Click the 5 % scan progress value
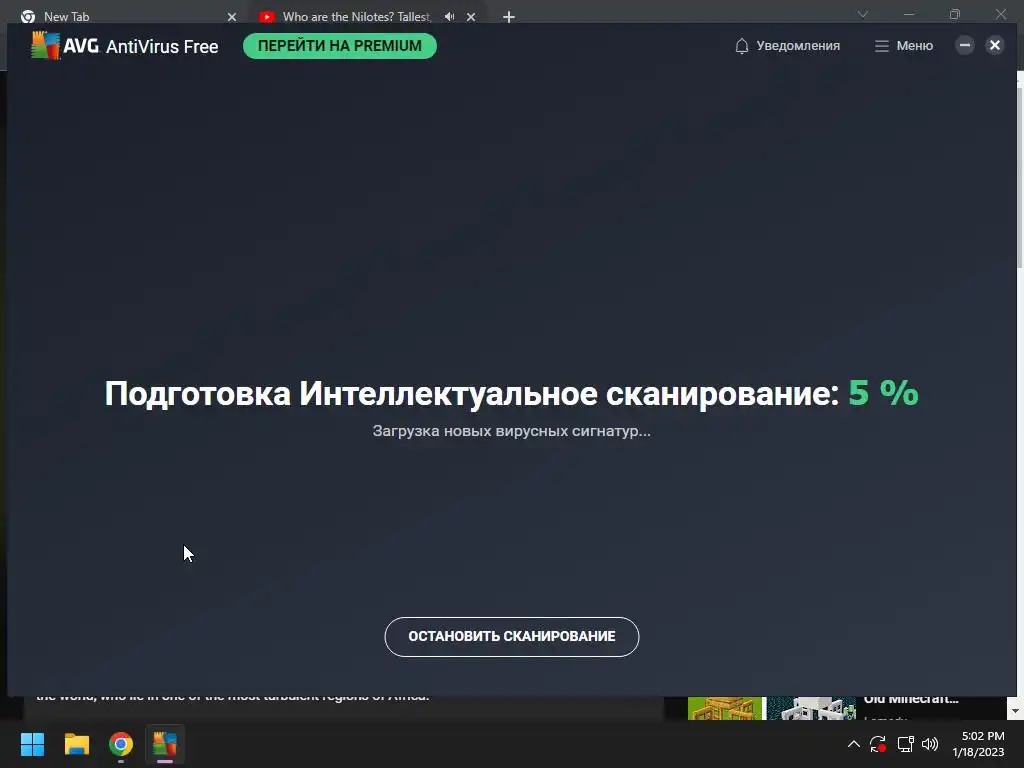Viewport: 1024px width, 768px height. coord(883,392)
